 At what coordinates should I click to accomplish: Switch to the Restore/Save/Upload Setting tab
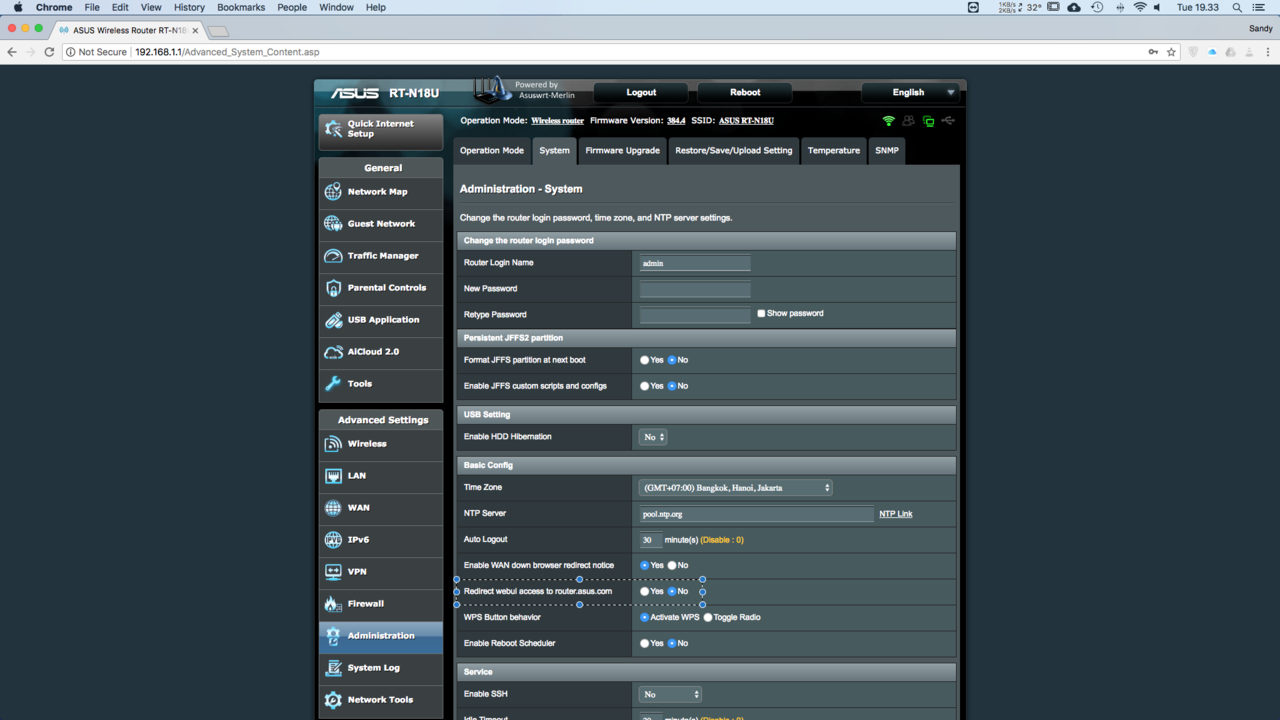[x=733, y=151]
